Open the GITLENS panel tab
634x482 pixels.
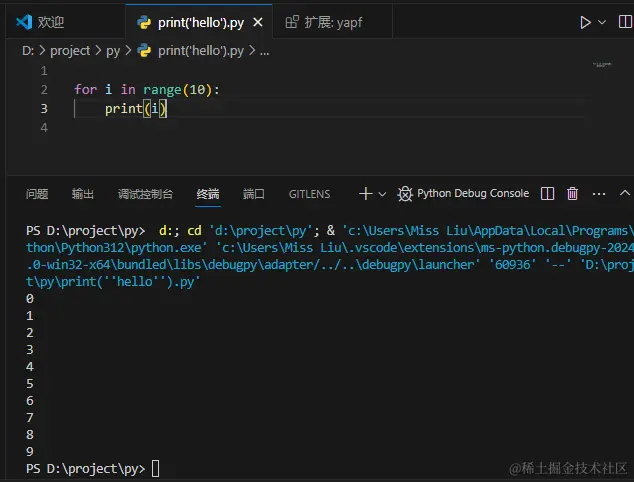coord(309,194)
